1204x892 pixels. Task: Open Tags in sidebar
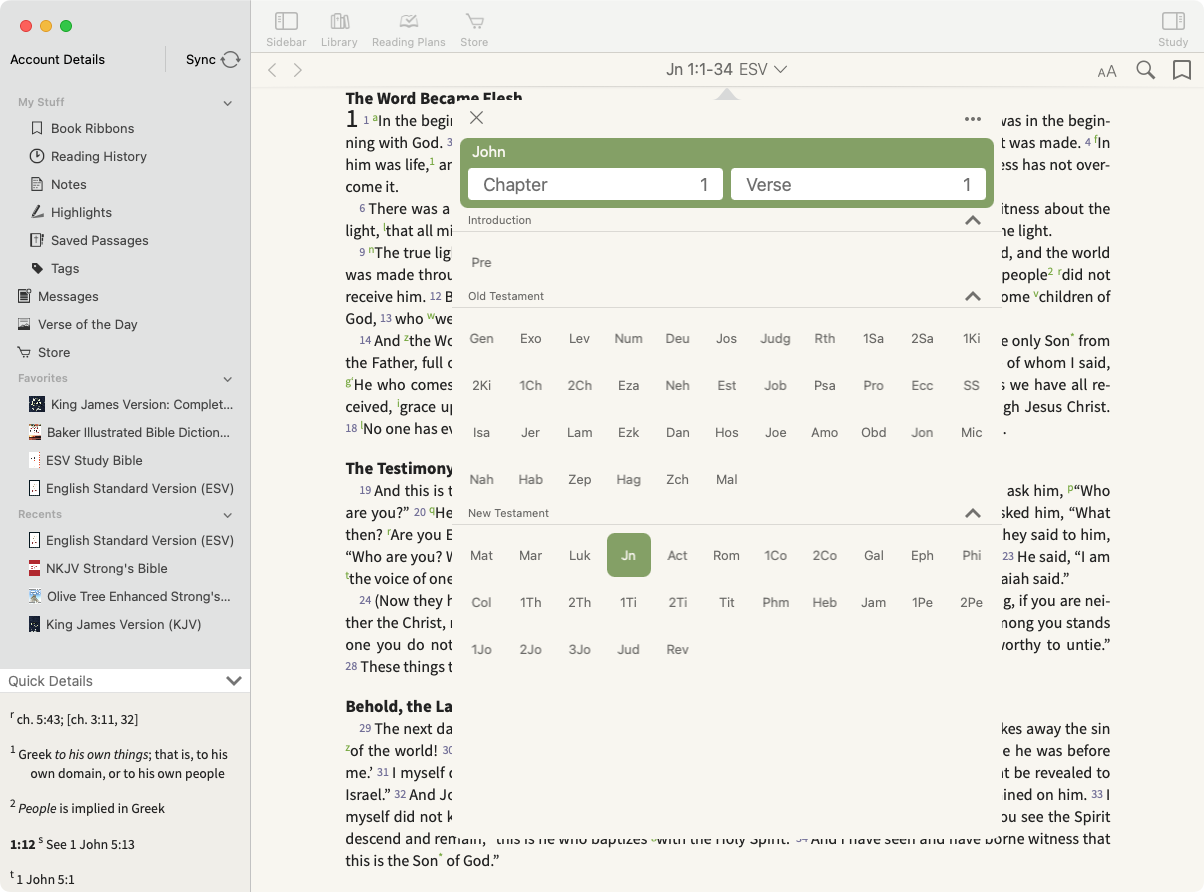65,268
